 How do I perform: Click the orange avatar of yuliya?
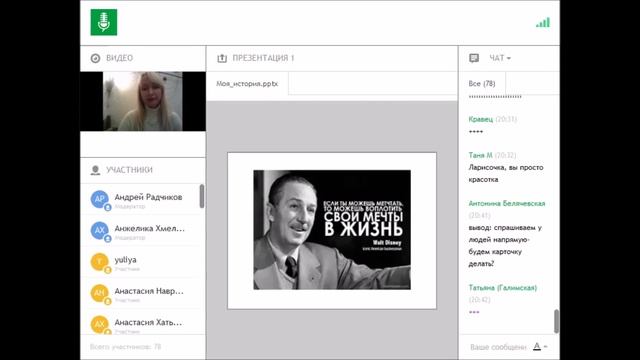(100, 262)
